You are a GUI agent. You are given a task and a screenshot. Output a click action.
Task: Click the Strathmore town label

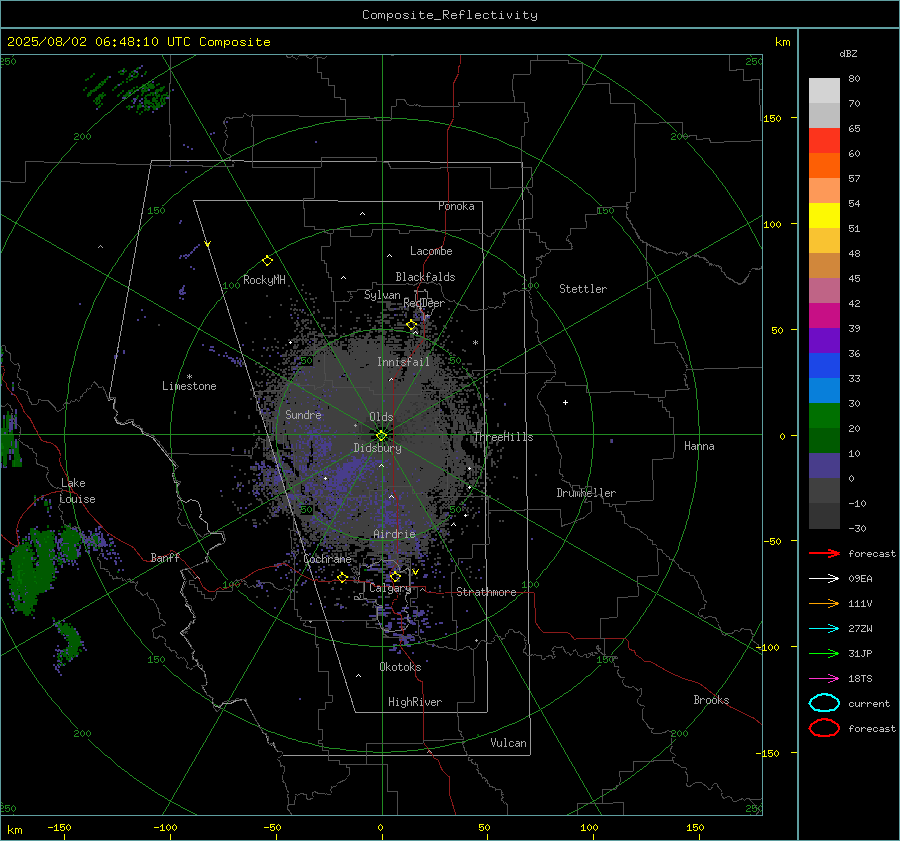pyautogui.click(x=486, y=592)
